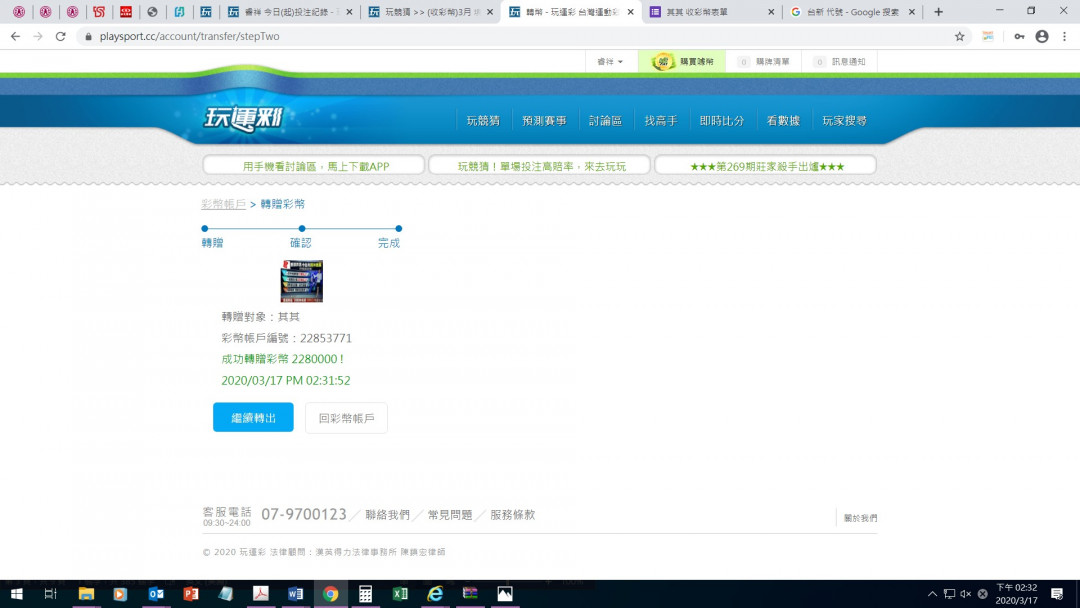Click the 聯絡我們 footer link
The width and height of the screenshot is (1080, 608).
point(387,514)
